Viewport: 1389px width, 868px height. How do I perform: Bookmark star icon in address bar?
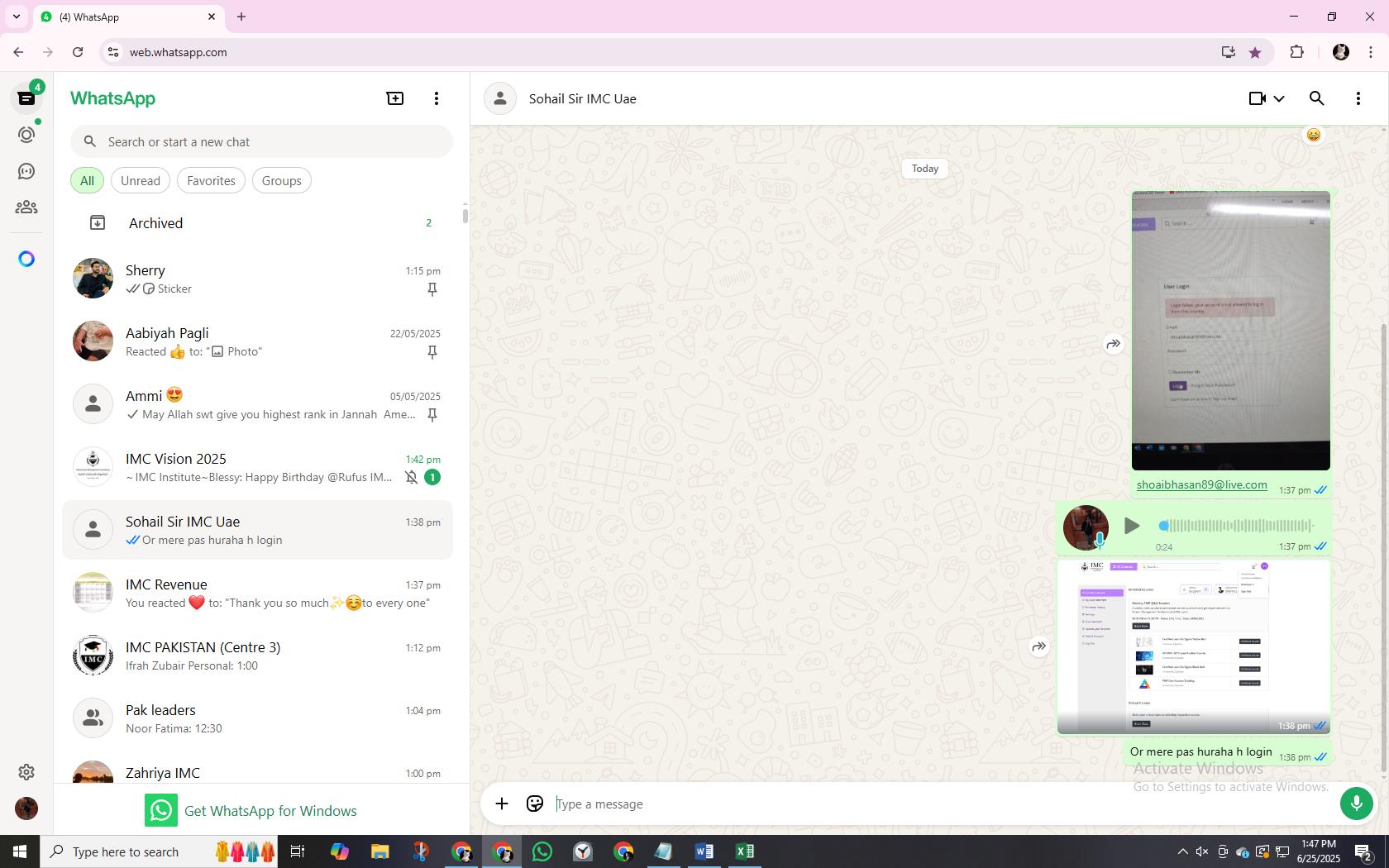point(1255,52)
